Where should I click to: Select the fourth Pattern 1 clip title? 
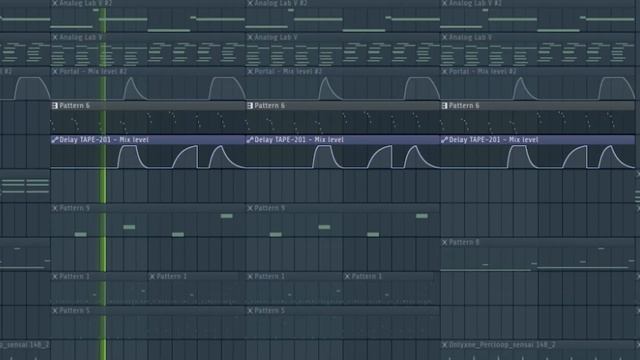pyautogui.click(x=367, y=276)
